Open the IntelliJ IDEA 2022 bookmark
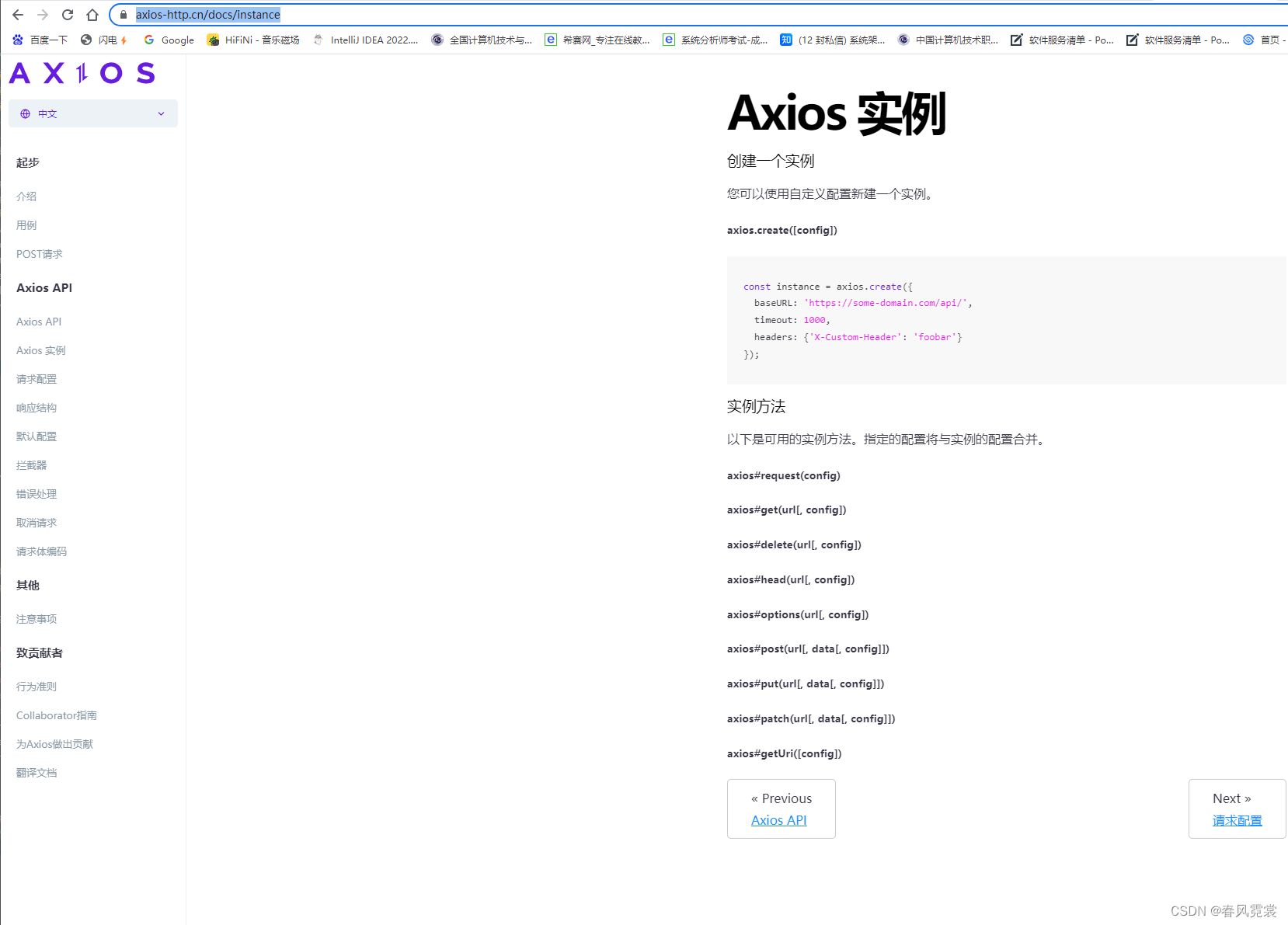The height and width of the screenshot is (925, 1288). tap(365, 40)
